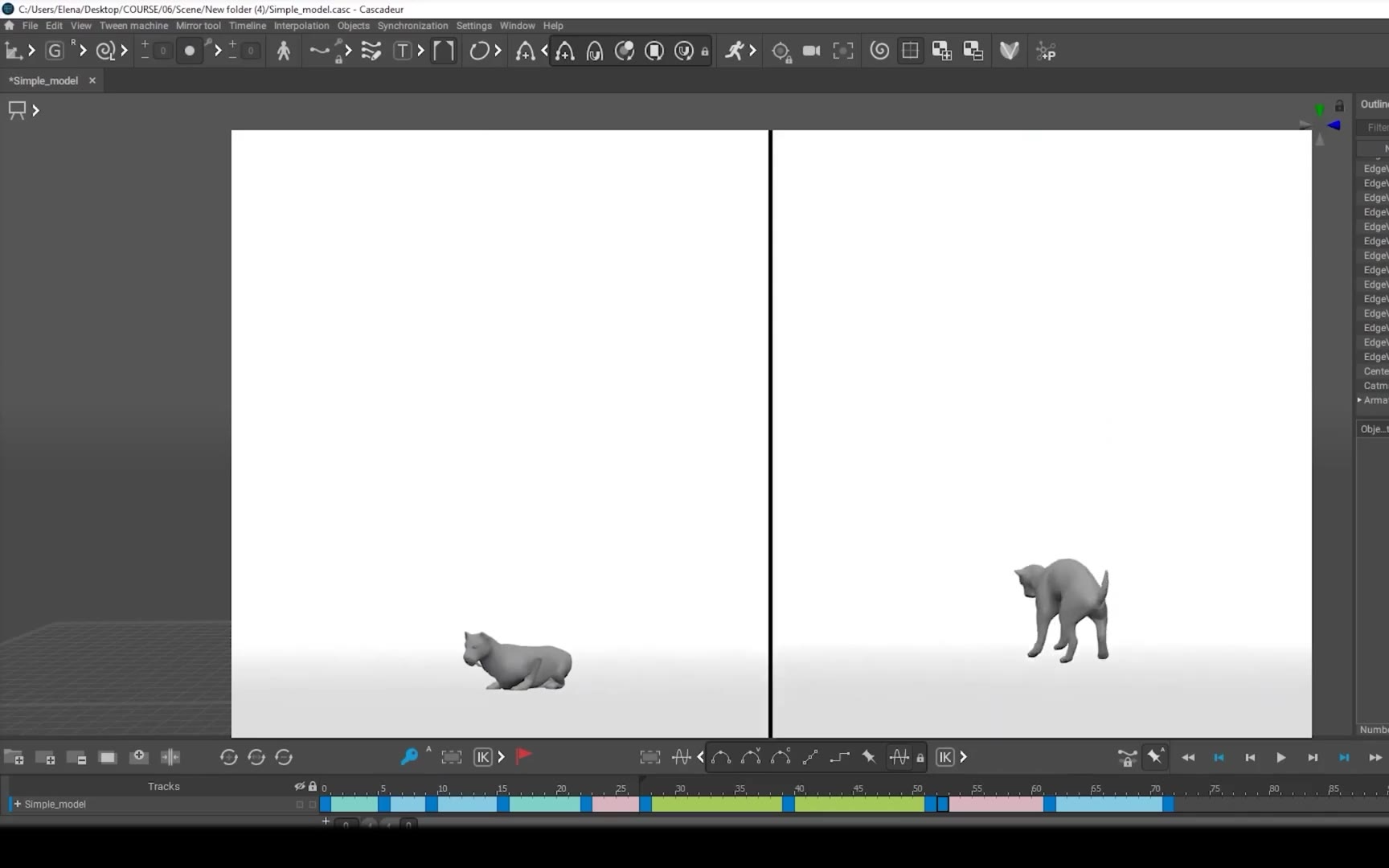Select the step interpolation icon
The height and width of the screenshot is (868, 1389).
pos(840,757)
